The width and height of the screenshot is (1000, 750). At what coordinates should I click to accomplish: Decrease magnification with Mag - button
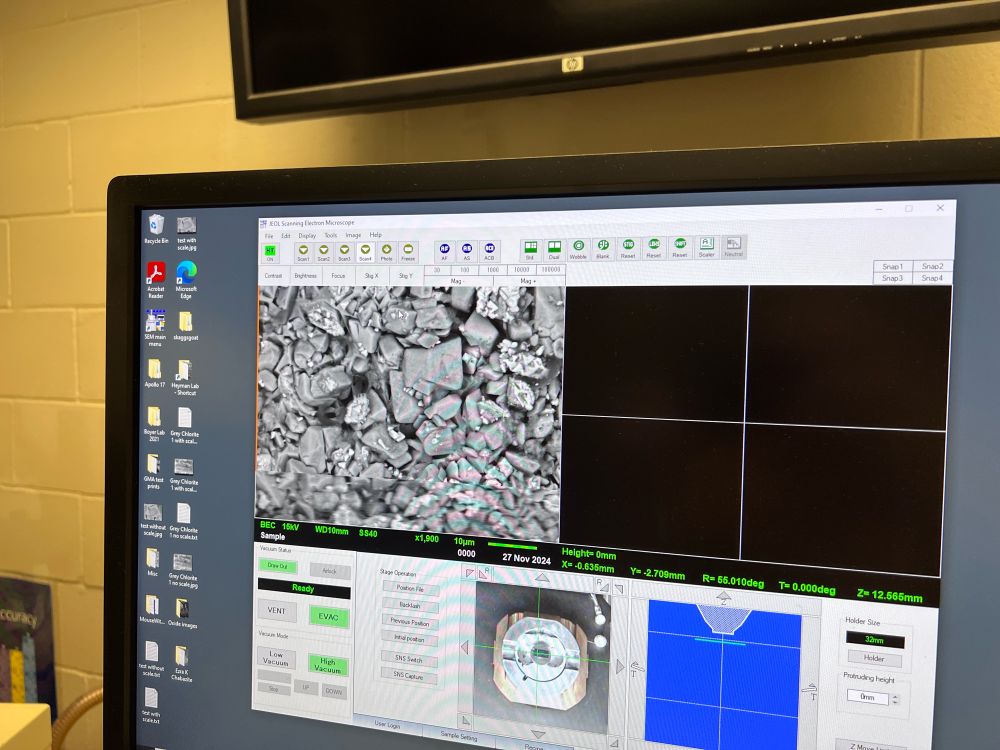[x=457, y=281]
